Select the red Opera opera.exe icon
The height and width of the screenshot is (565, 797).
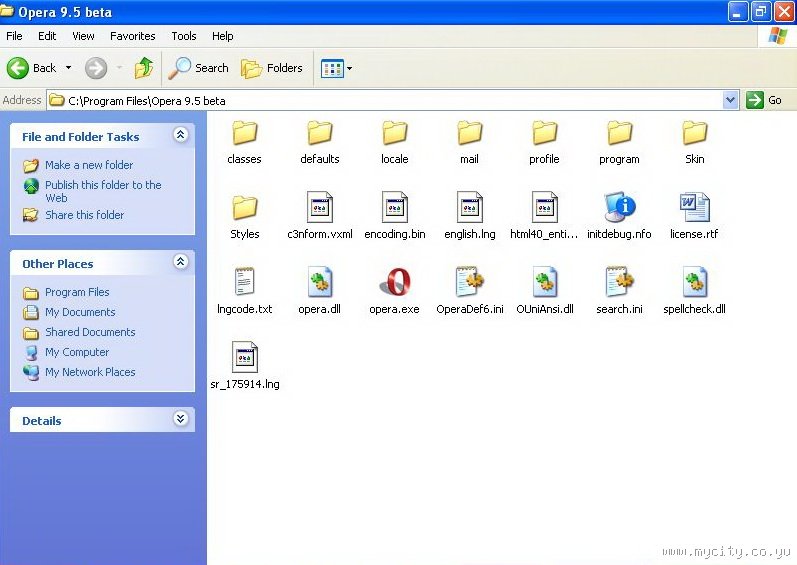(x=395, y=281)
